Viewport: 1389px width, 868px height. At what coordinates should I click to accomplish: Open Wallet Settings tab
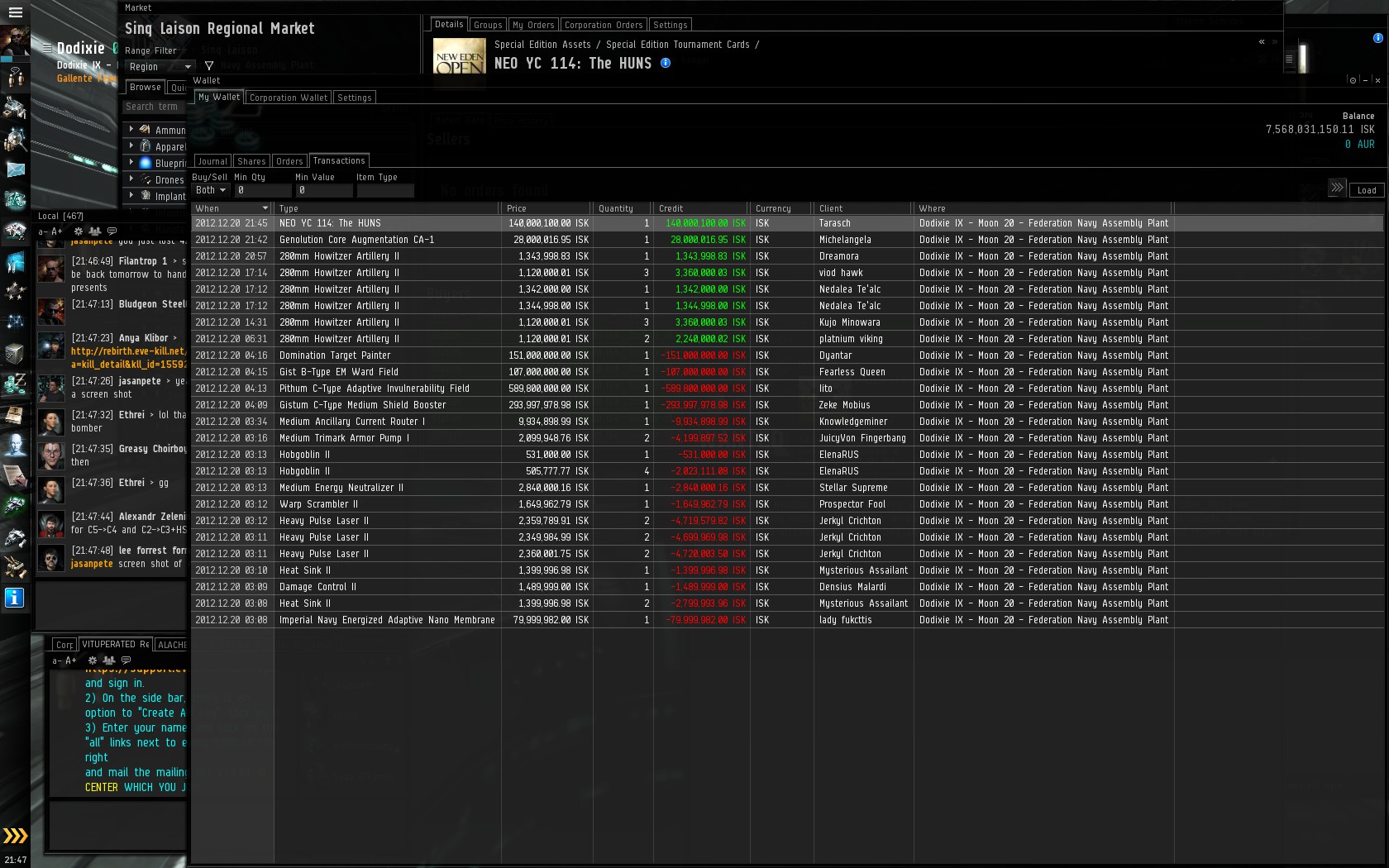click(355, 98)
